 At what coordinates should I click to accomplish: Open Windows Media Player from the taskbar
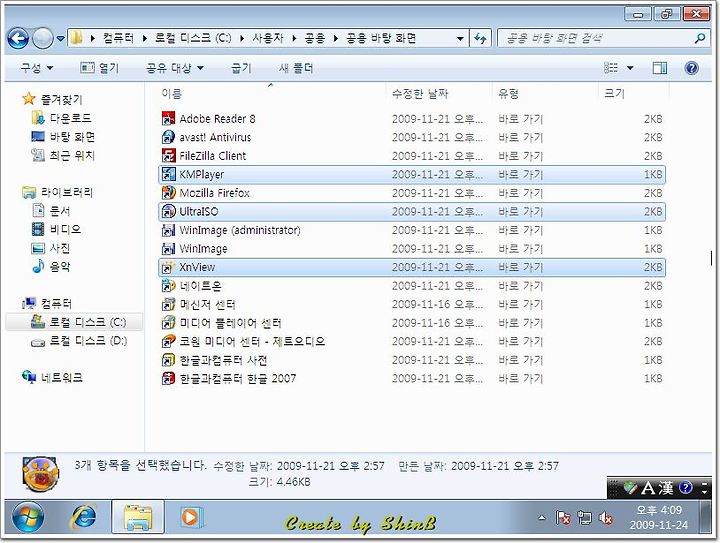pyautogui.click(x=191, y=517)
